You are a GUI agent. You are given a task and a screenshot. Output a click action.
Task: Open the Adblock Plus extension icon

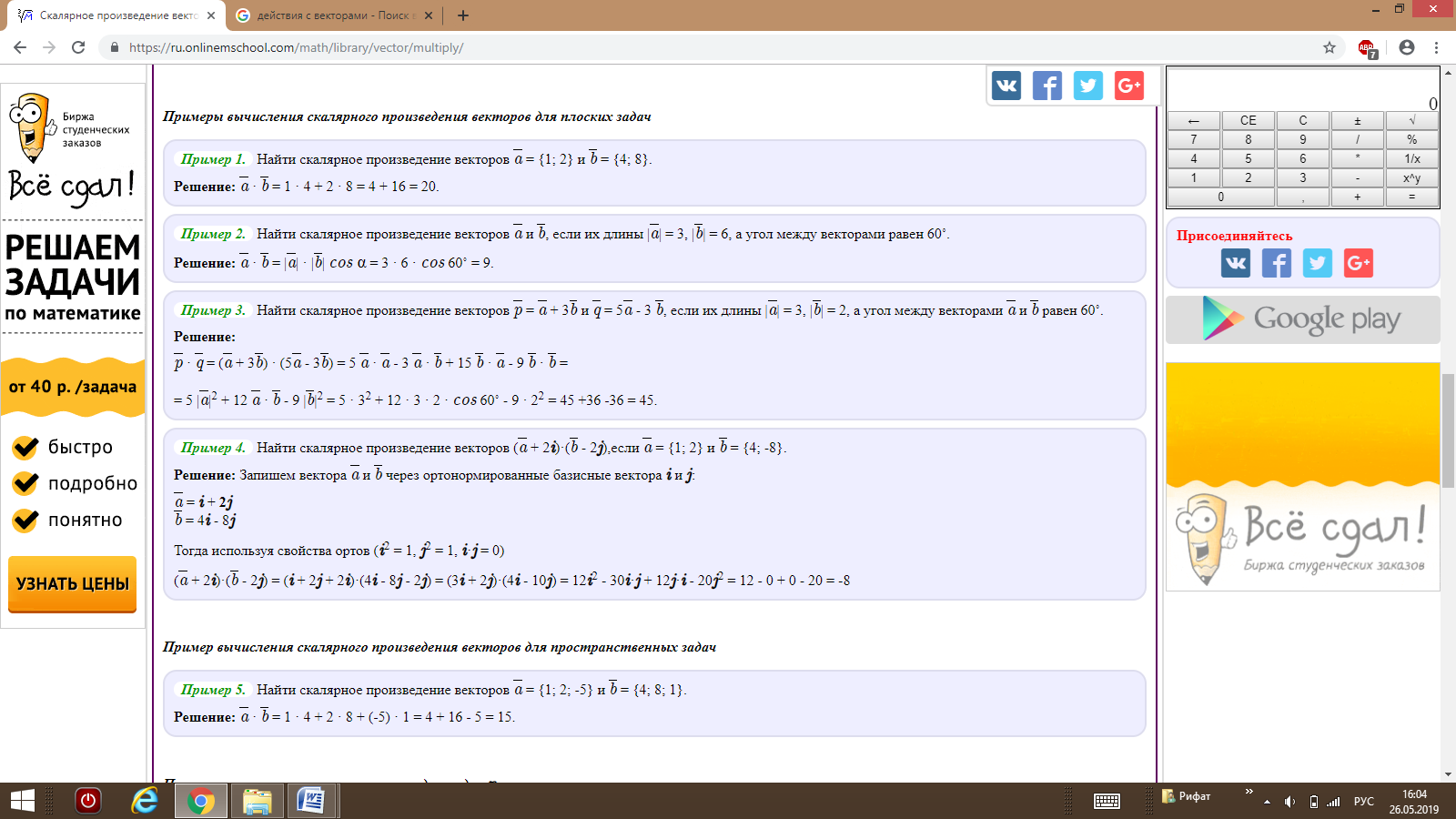pyautogui.click(x=1367, y=48)
